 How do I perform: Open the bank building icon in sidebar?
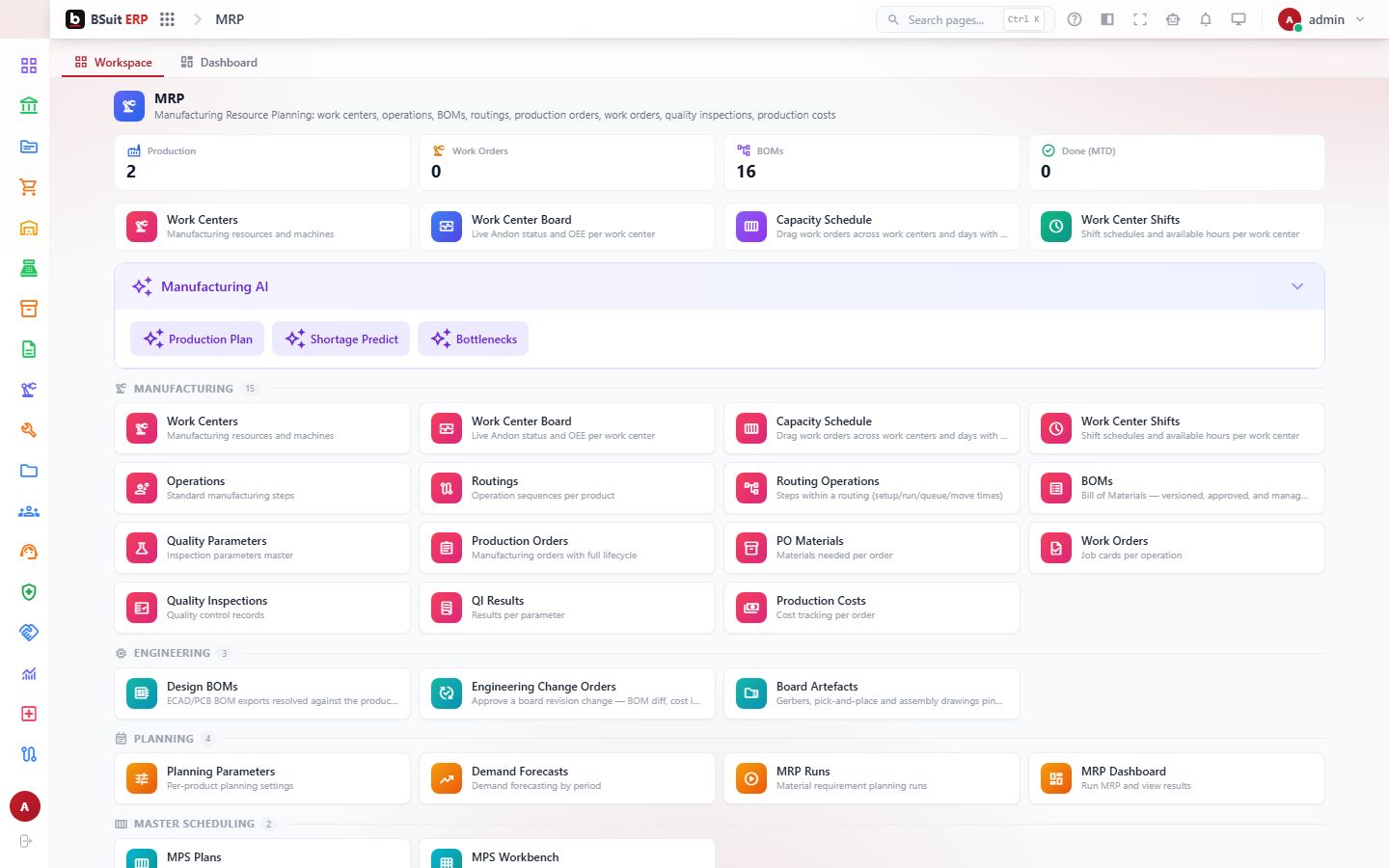coord(29,106)
